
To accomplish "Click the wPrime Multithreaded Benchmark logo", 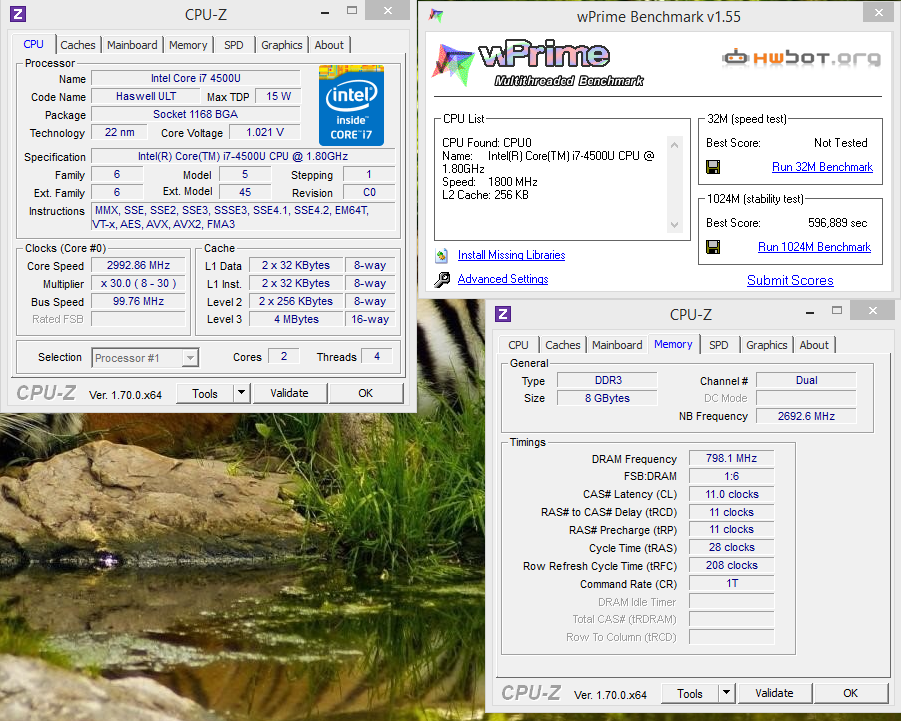I will click(538, 63).
